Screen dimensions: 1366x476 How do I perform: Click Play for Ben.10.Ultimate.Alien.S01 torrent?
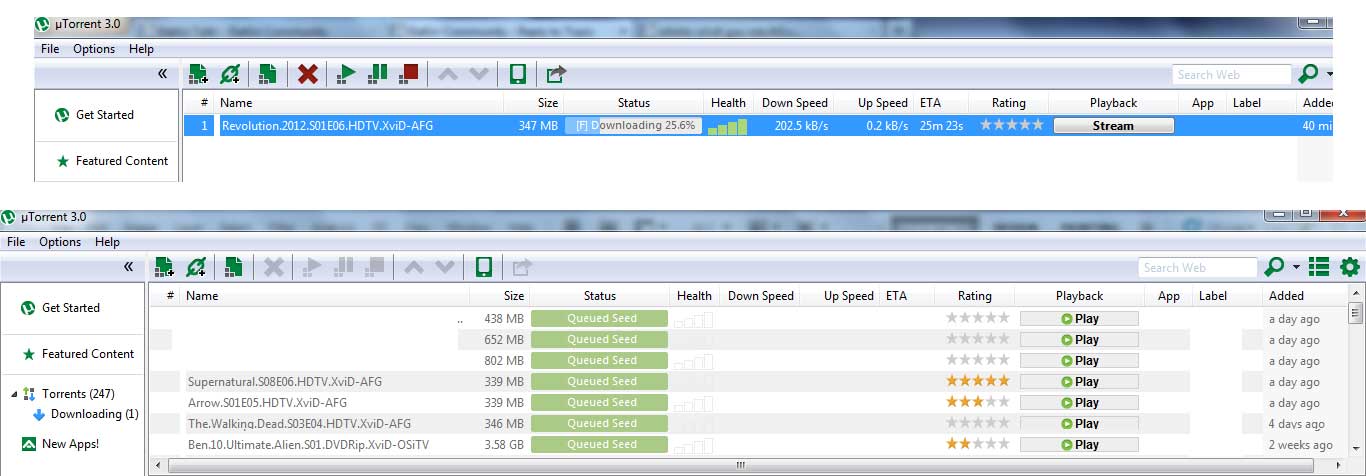[x=1079, y=445]
